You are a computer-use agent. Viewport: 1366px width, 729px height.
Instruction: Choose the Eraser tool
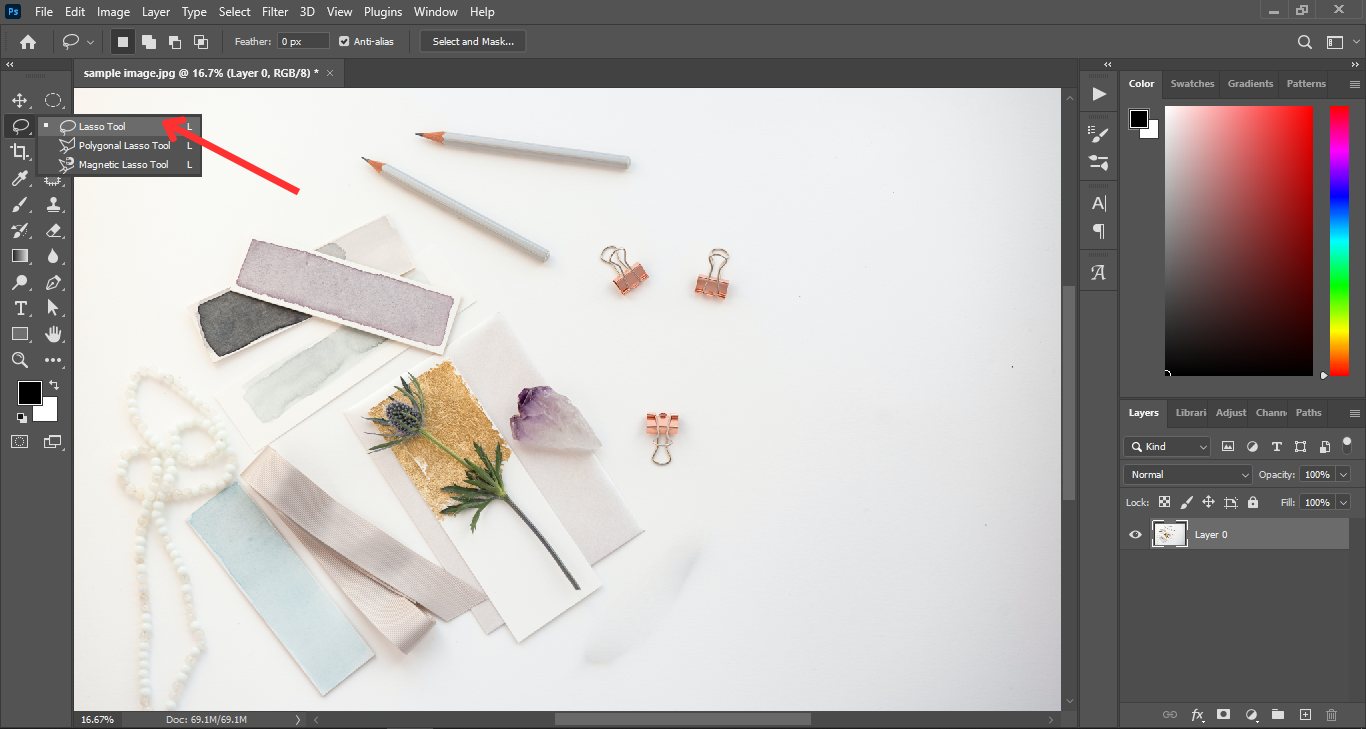click(x=54, y=231)
